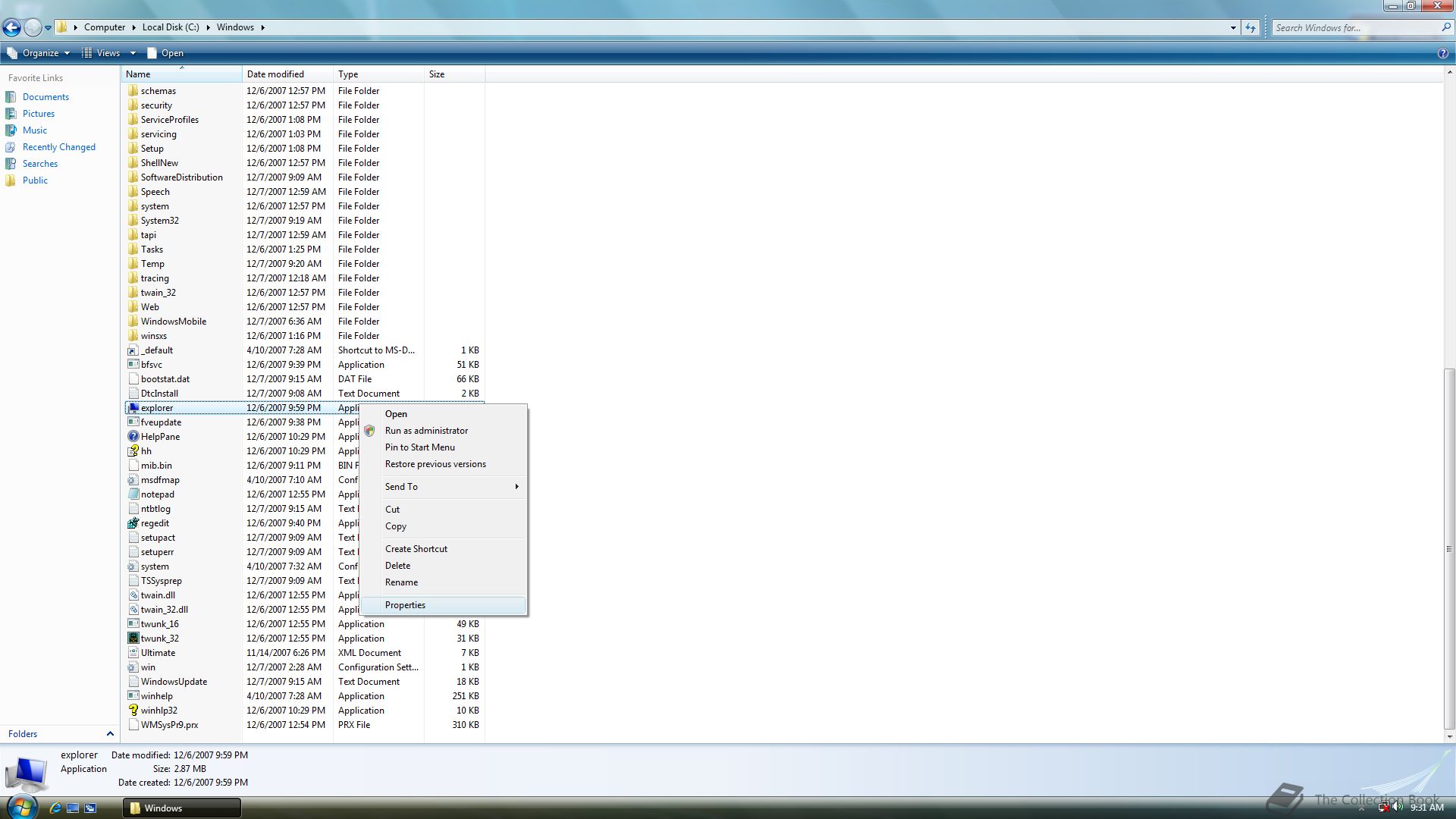This screenshot has height=819, width=1456.
Task: Open Searches favorite link
Action: (x=40, y=164)
